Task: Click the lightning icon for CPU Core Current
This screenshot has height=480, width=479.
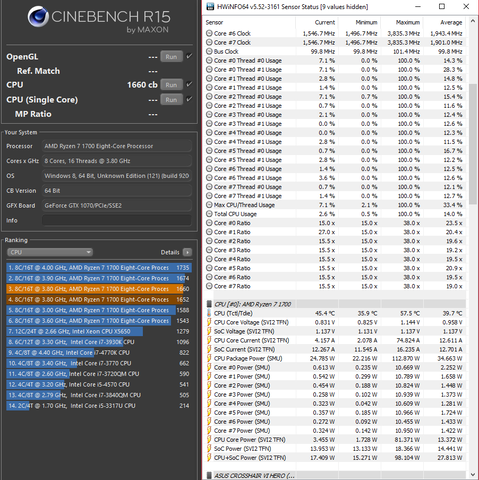Action: click(209, 340)
